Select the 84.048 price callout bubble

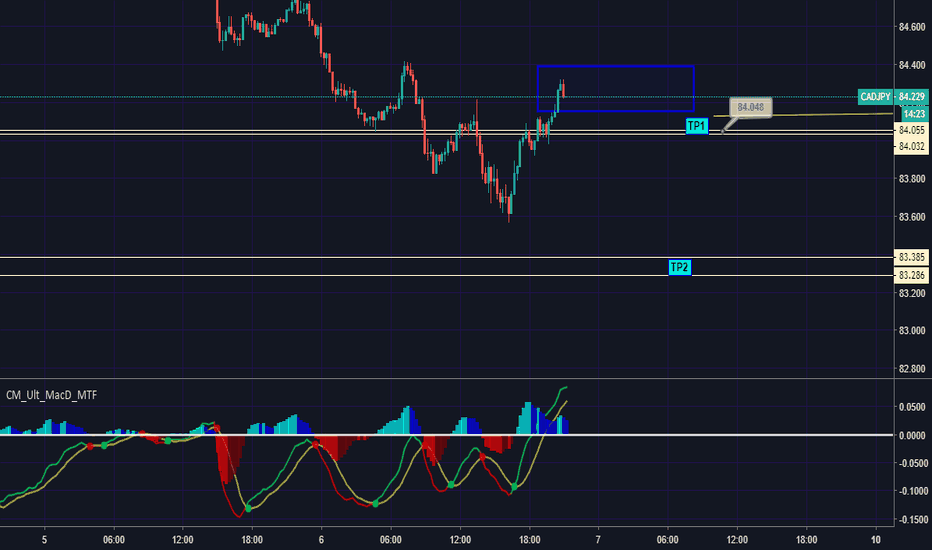coord(751,107)
